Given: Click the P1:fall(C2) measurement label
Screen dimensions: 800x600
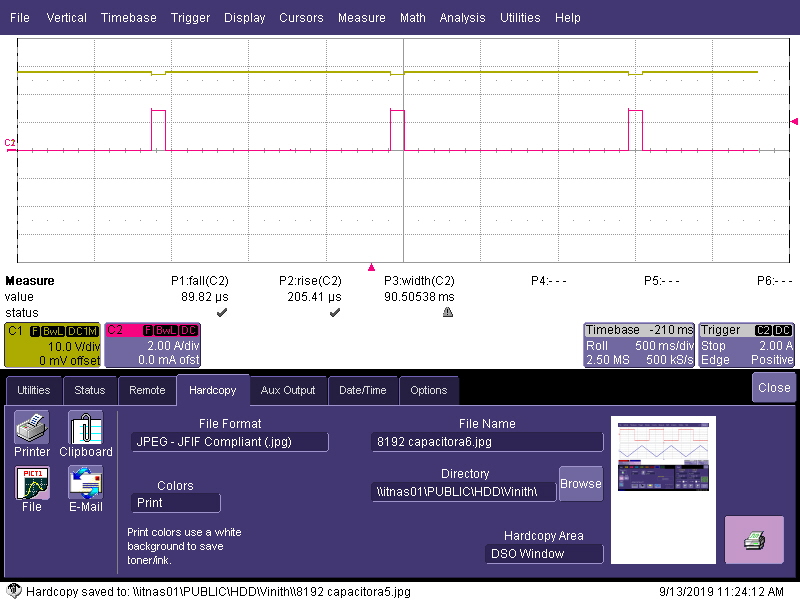Looking at the screenshot, I should tap(199, 281).
